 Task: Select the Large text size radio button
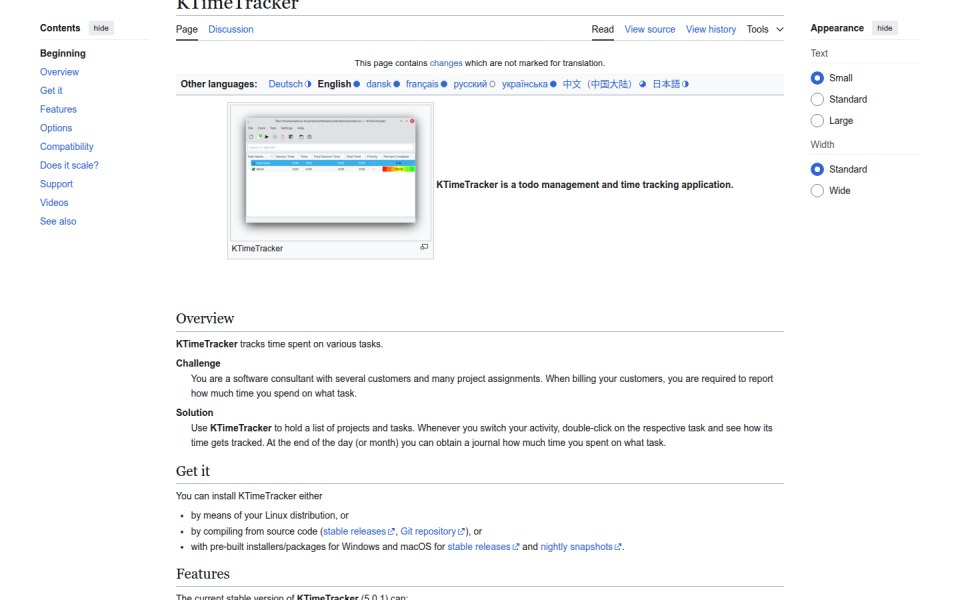(817, 121)
